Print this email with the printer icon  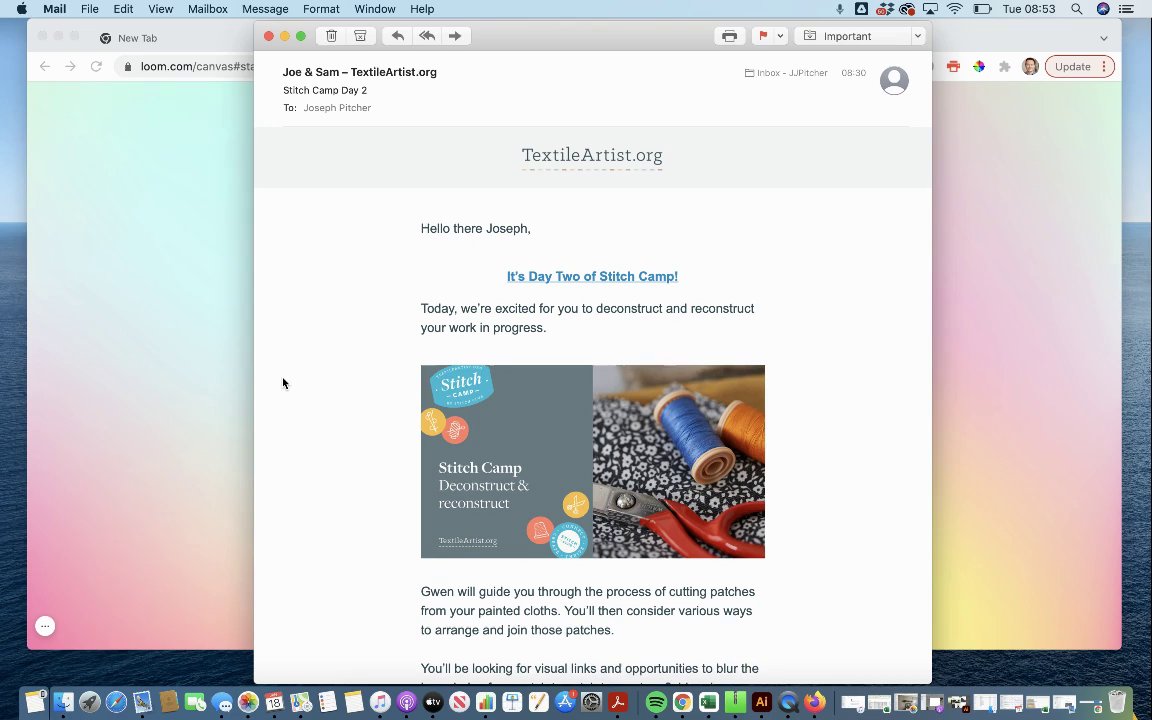point(730,36)
